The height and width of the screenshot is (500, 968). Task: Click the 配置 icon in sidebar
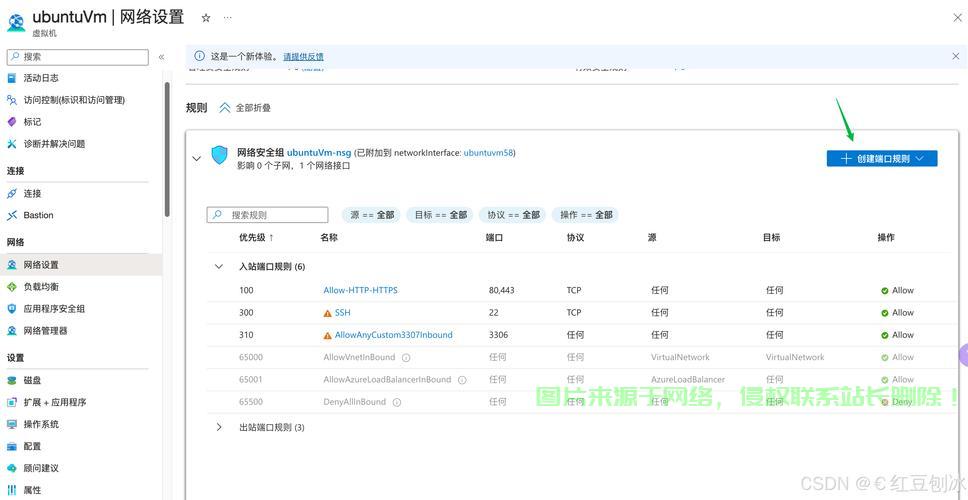point(12,446)
